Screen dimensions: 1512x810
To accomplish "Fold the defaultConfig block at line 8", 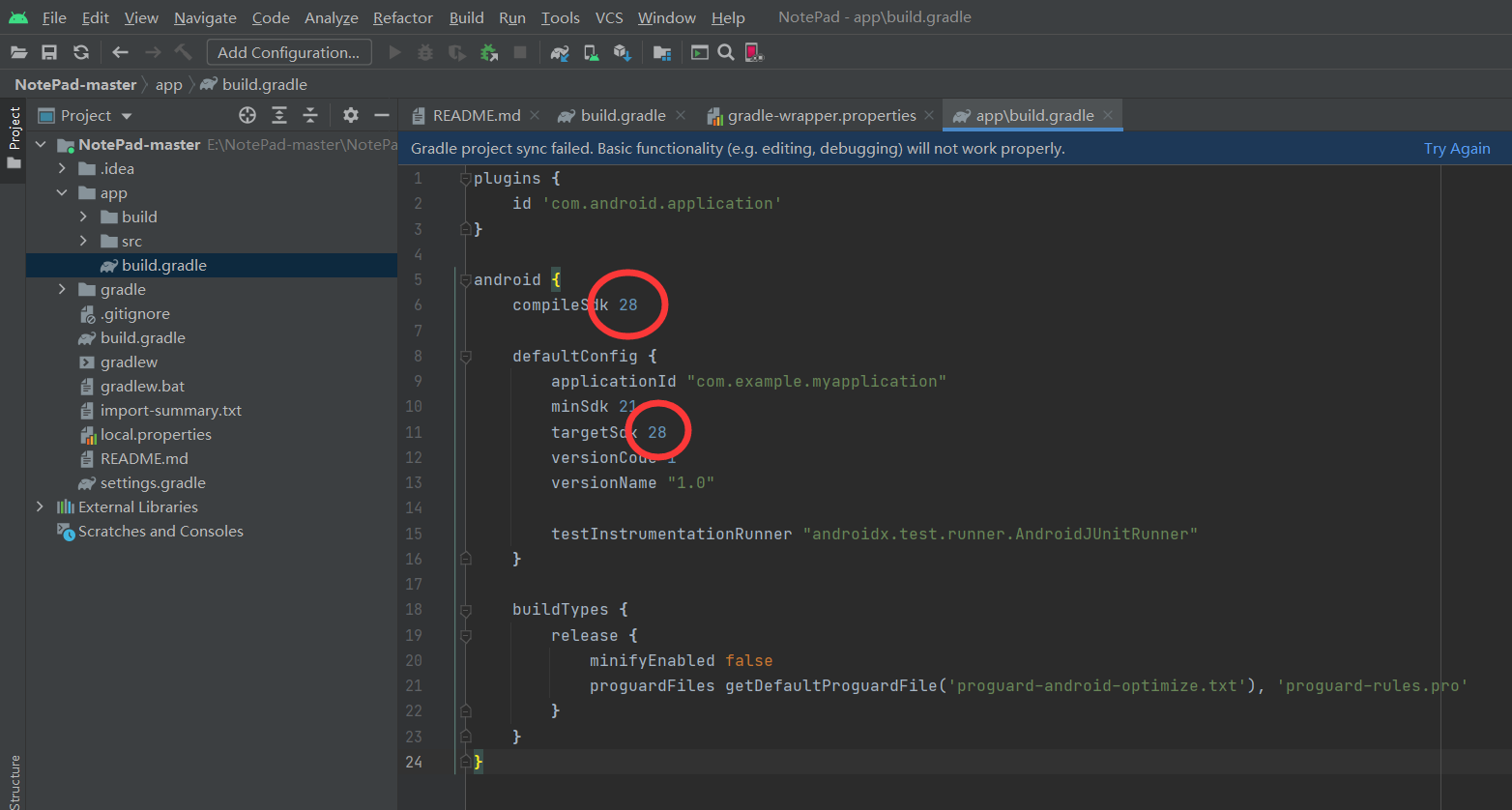I will click(x=465, y=356).
